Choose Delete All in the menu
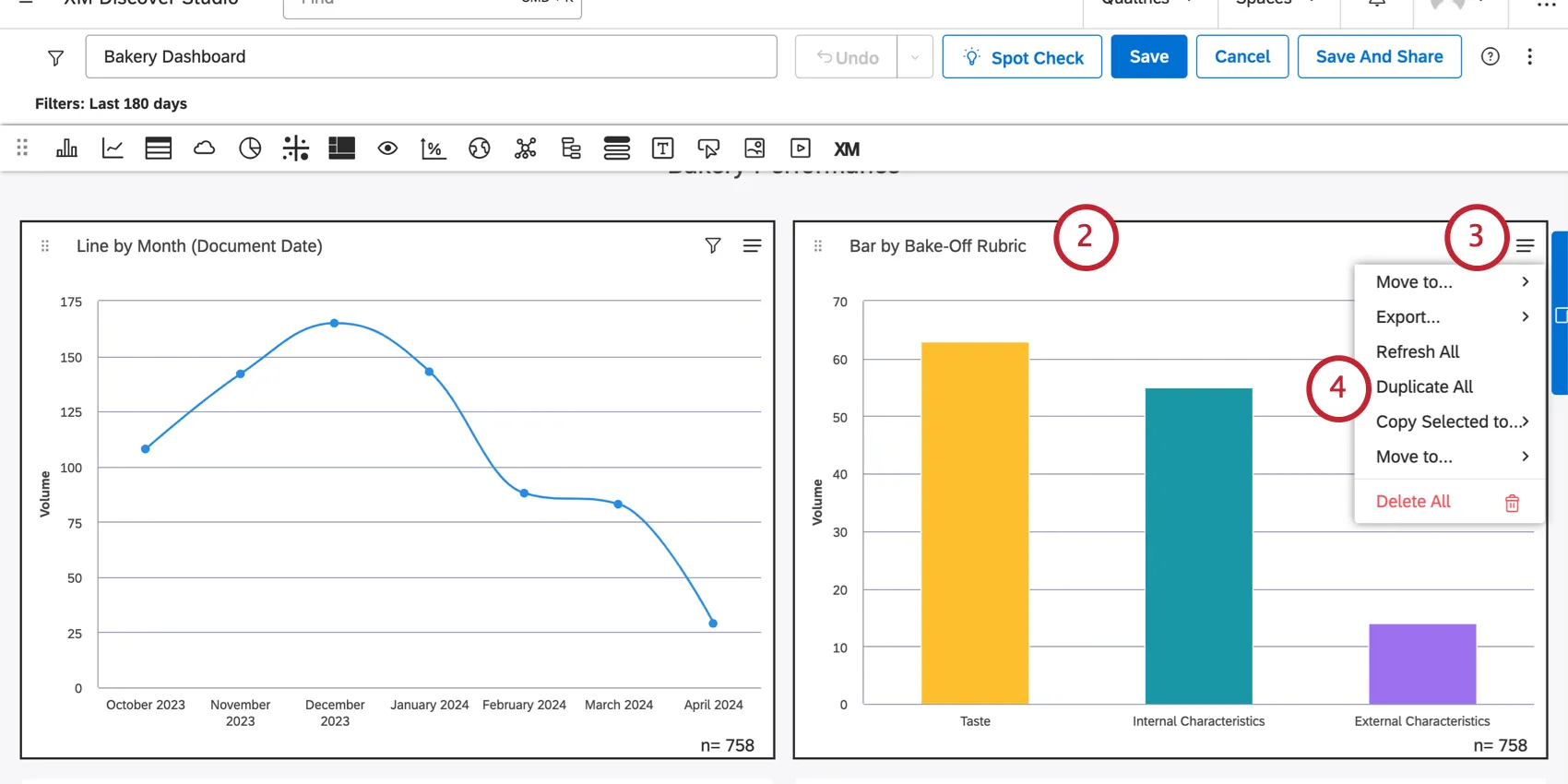This screenshot has height=784, width=1568. point(1414,501)
